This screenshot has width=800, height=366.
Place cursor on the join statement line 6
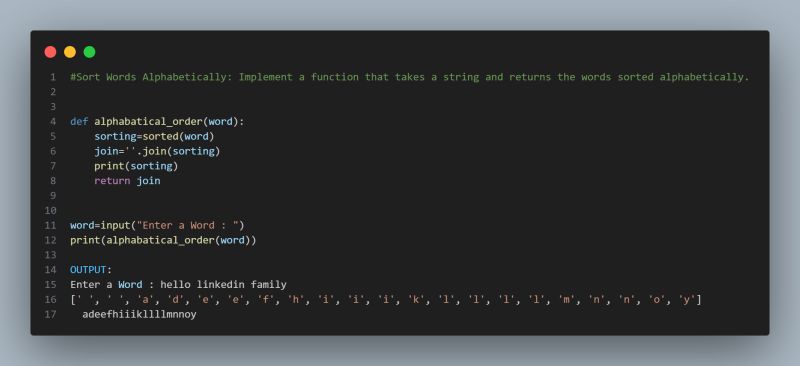pos(157,152)
